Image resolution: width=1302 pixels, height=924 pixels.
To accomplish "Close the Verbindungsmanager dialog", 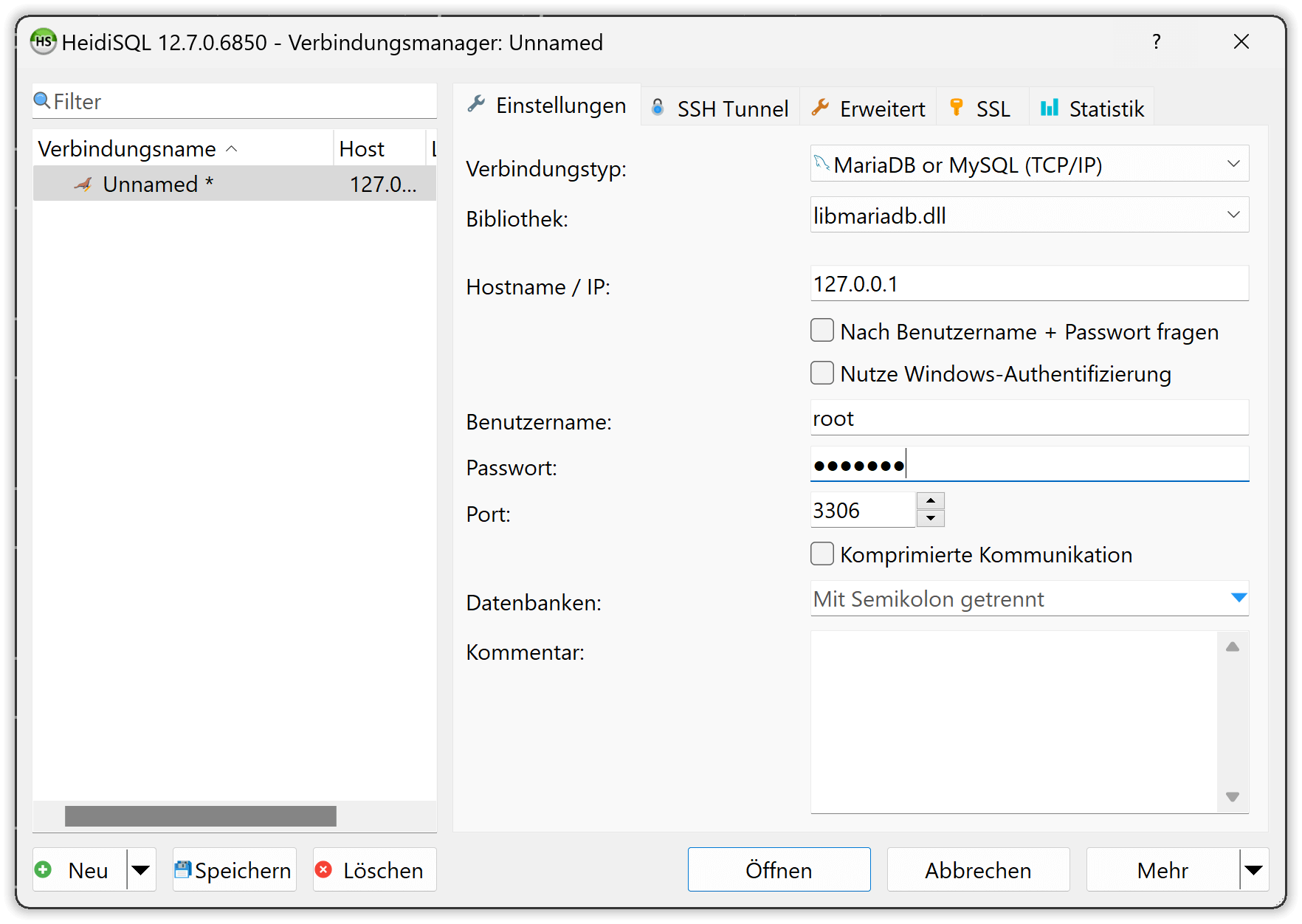I will pos(1241,41).
